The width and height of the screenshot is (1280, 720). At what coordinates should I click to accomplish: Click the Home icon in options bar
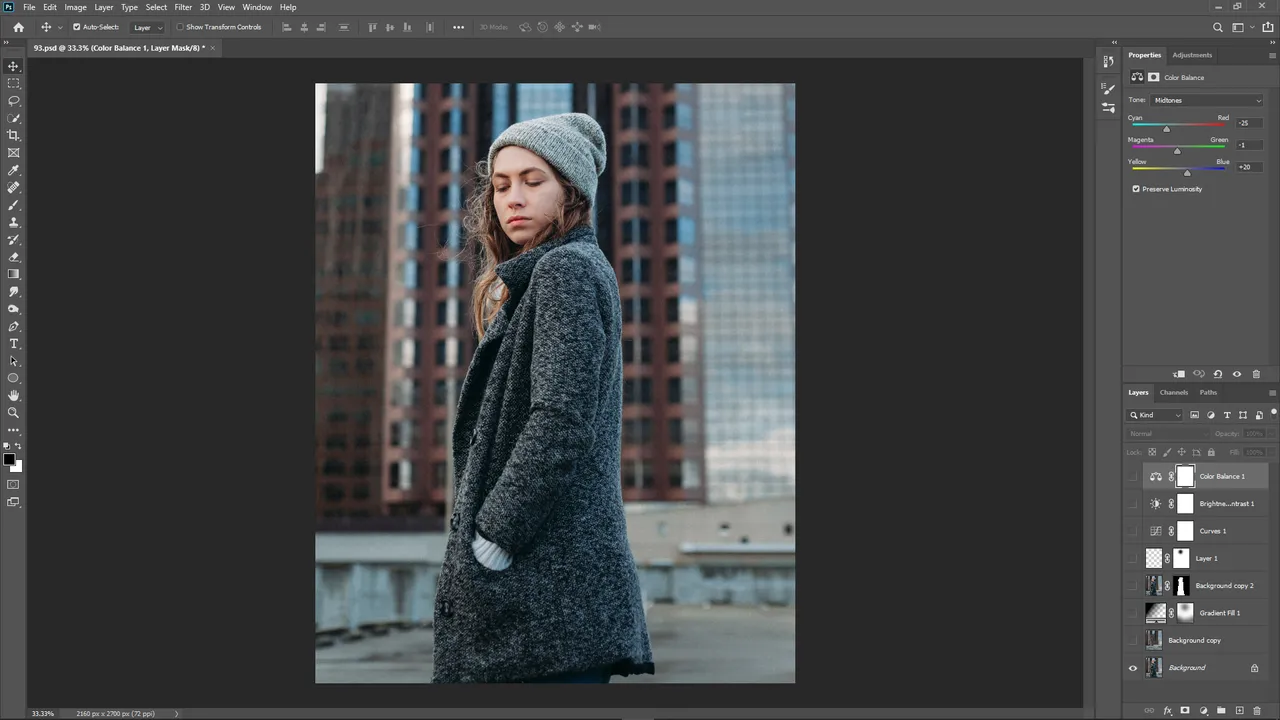(x=18, y=27)
